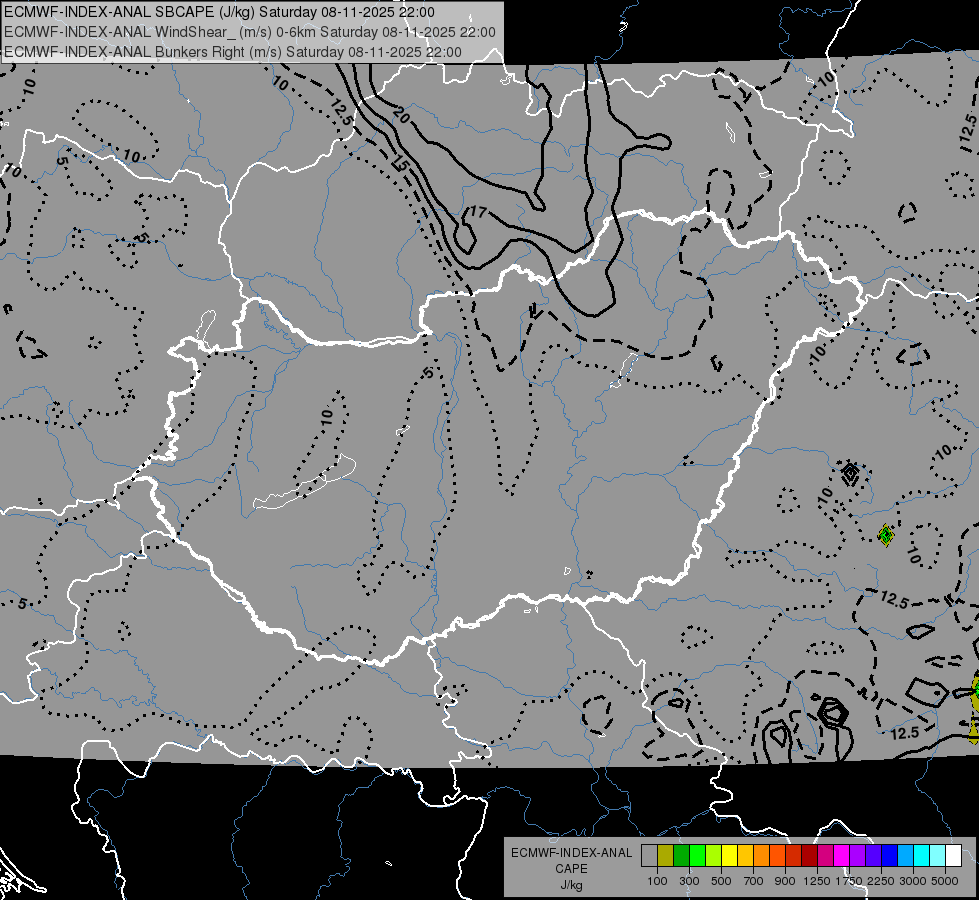Image resolution: width=979 pixels, height=900 pixels.
Task: Click the 1750 tick label in legend
Action: tap(849, 881)
